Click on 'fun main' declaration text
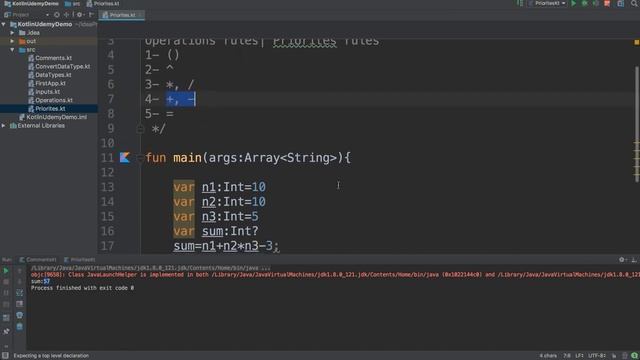Image resolution: width=640 pixels, height=360 pixels. click(x=173, y=158)
